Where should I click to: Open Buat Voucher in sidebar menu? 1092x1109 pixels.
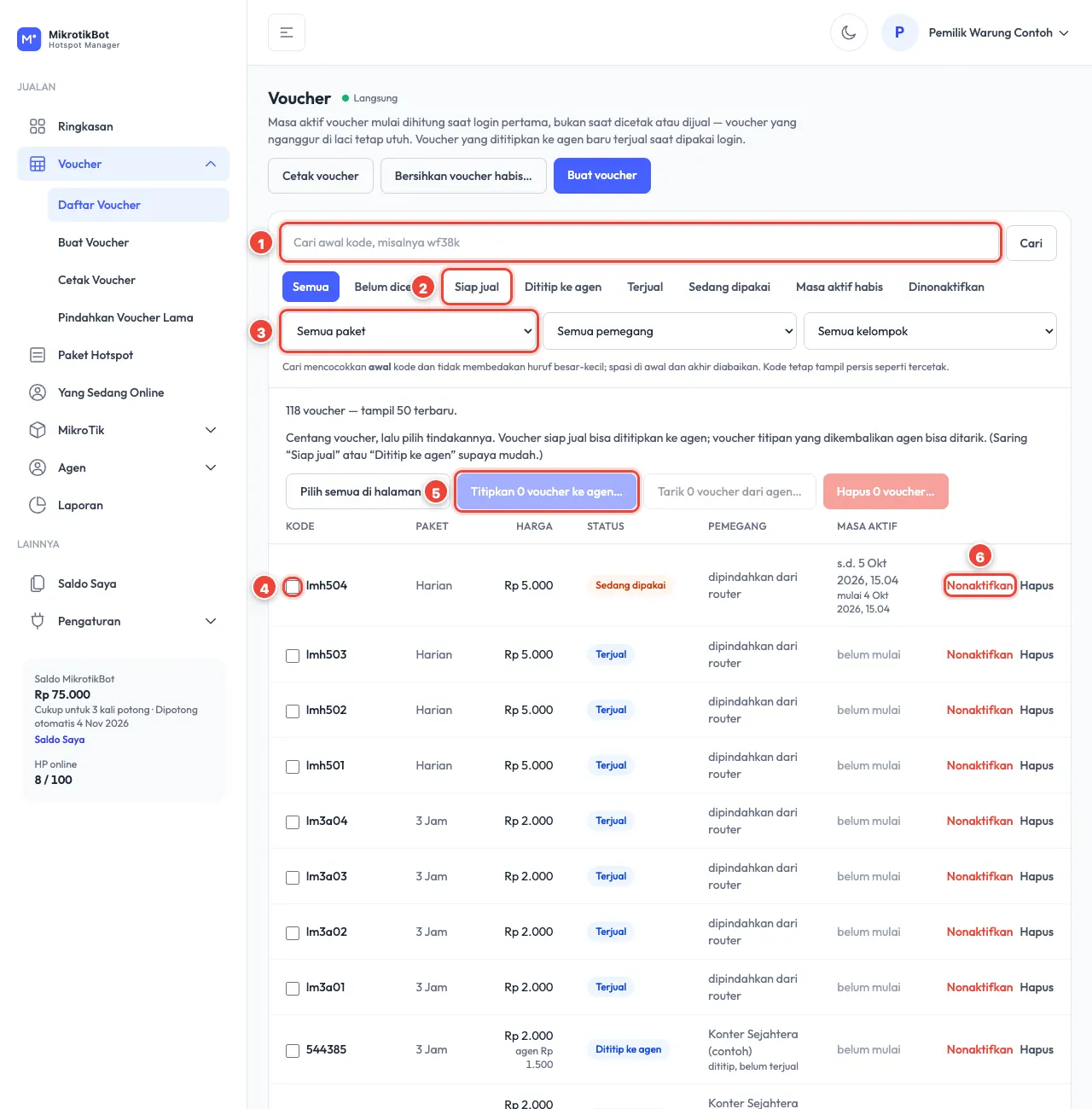click(x=94, y=242)
